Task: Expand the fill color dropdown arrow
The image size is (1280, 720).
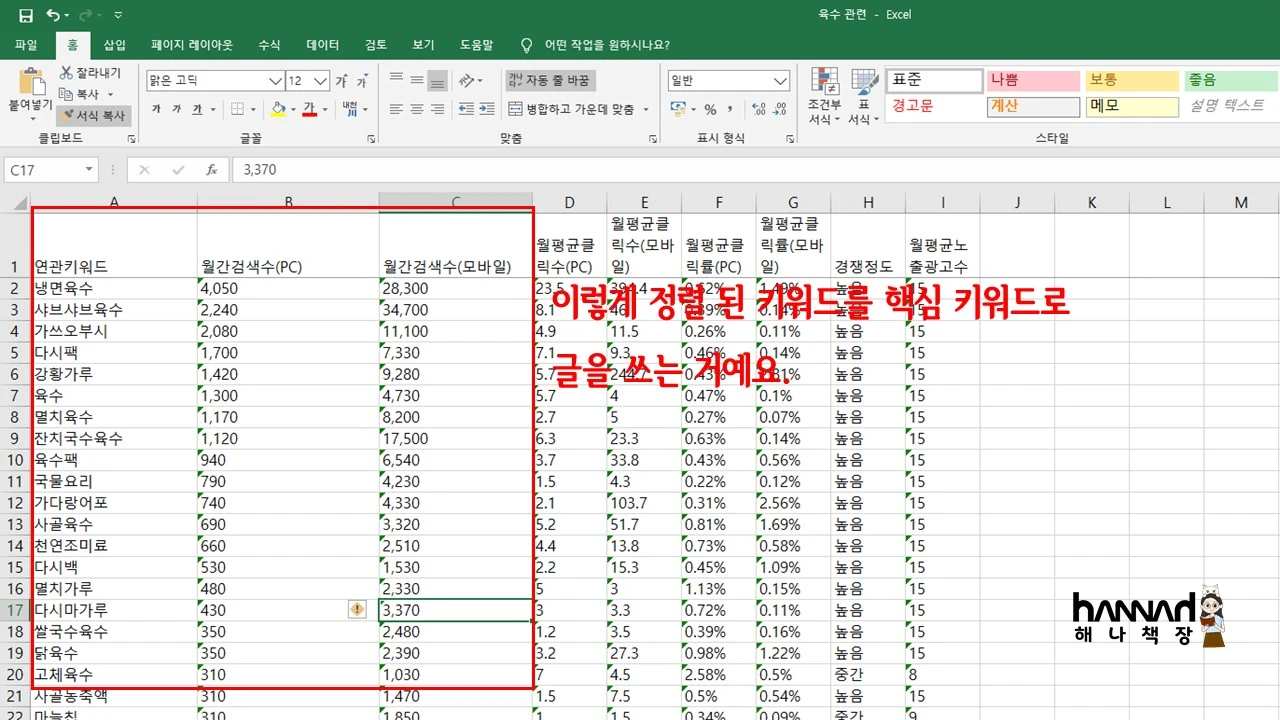Action: [x=293, y=109]
